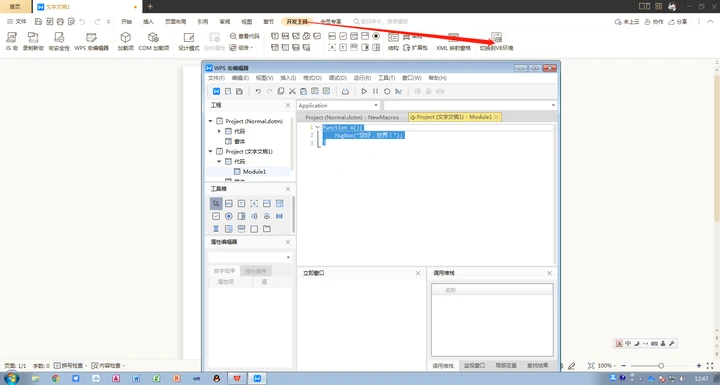The width and height of the screenshot is (720, 385).
Task: Click the 设计模式 ribbon icon
Action: pyautogui.click(x=189, y=37)
